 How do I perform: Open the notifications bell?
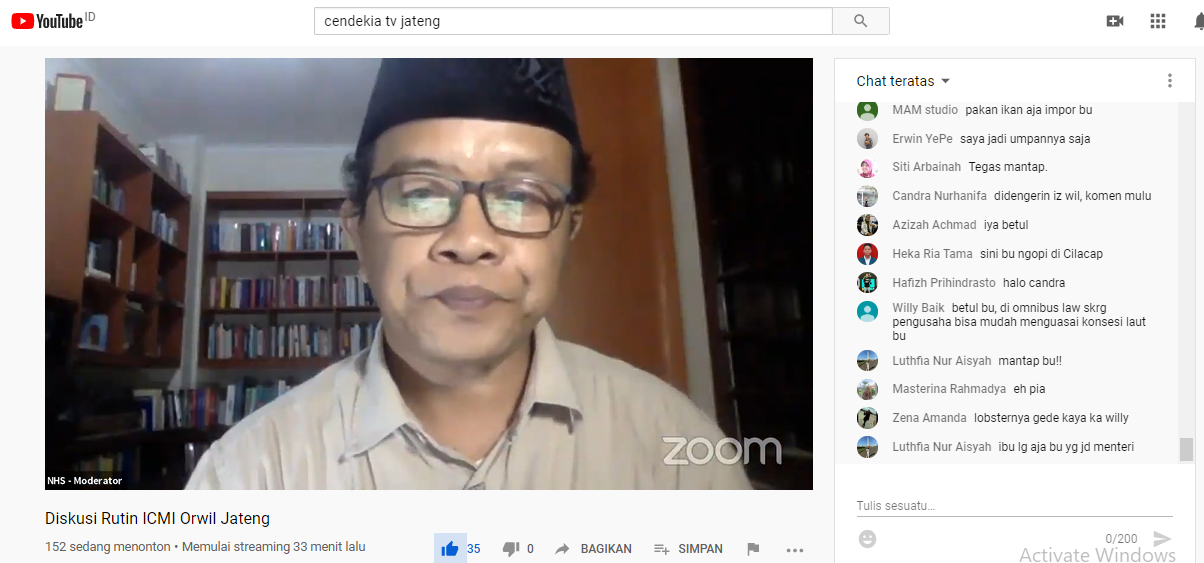tap(1196, 21)
